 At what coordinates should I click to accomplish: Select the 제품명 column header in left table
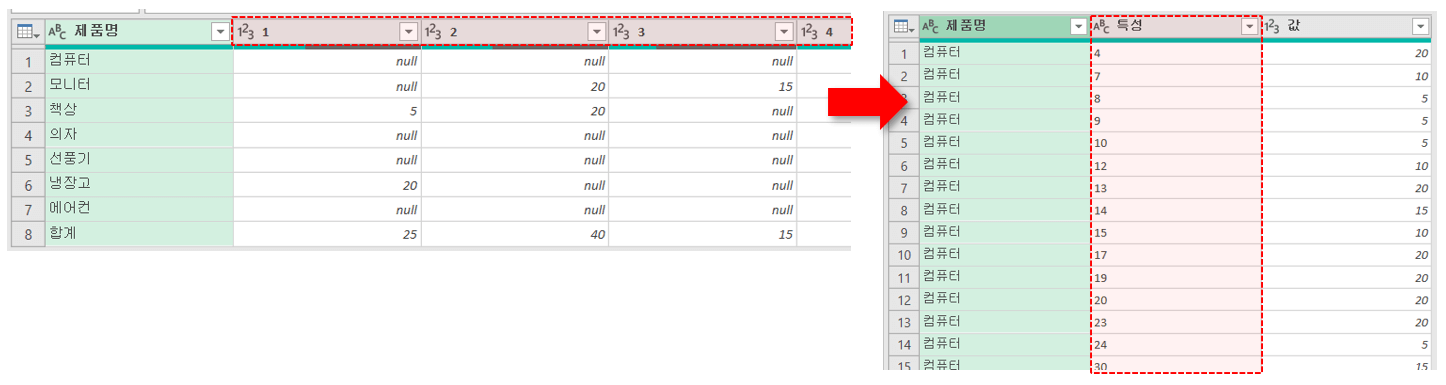139,32
